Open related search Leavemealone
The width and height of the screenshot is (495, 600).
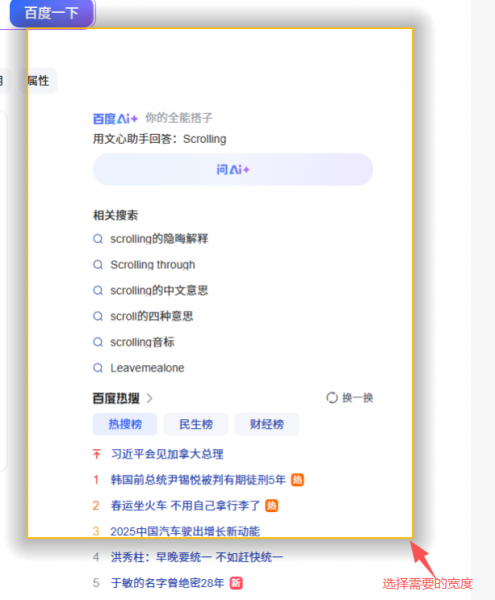pyautogui.click(x=147, y=368)
